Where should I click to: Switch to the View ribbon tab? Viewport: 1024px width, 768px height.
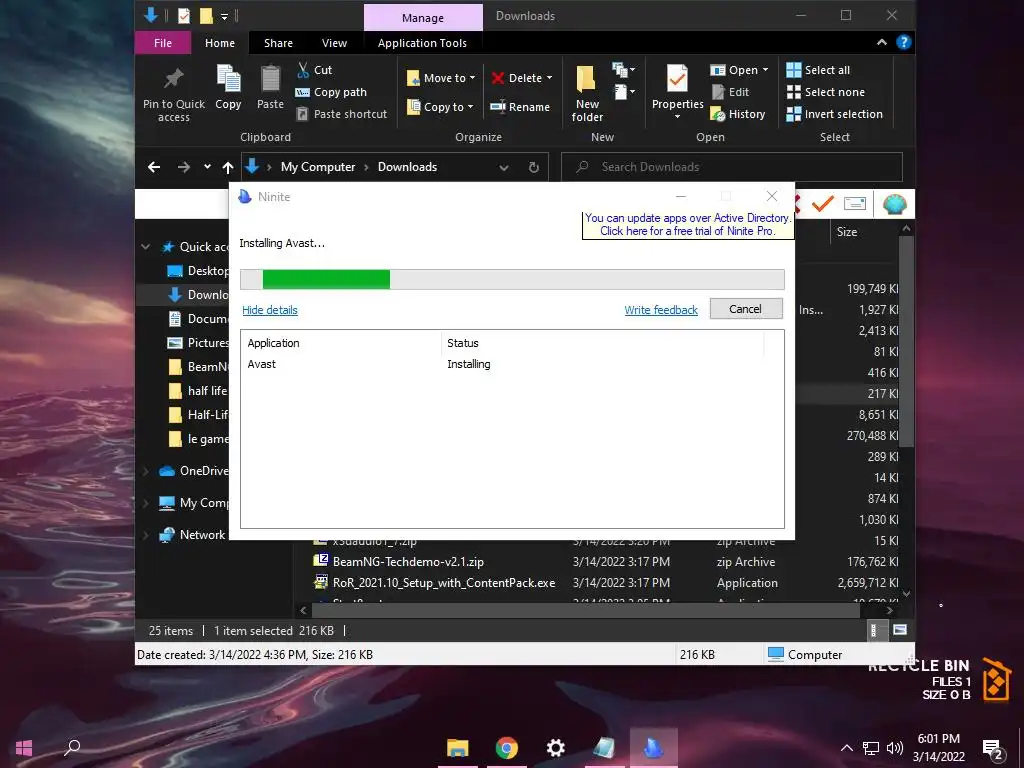(x=334, y=43)
